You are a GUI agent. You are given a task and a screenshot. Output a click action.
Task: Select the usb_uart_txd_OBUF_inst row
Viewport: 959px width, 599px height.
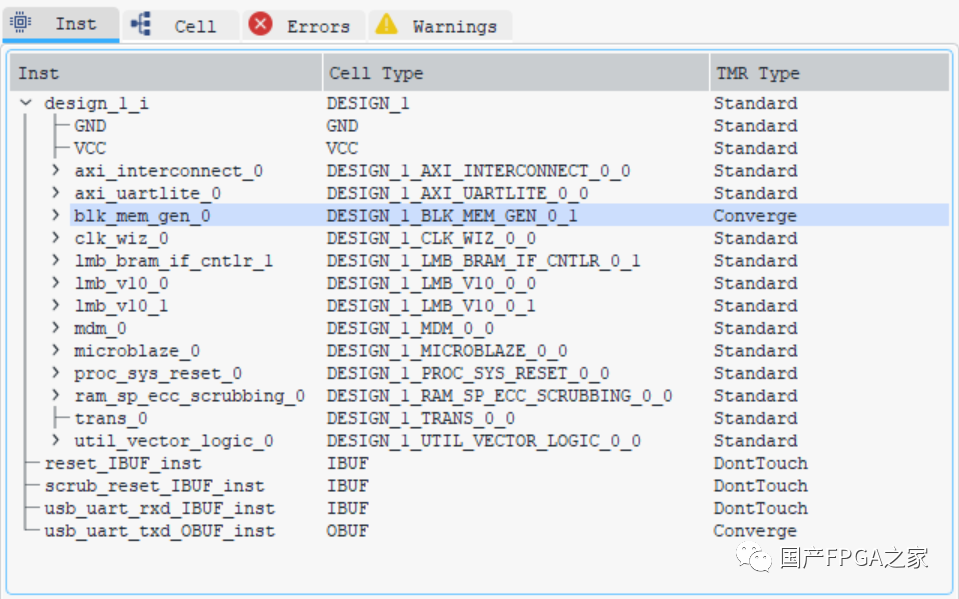coord(159,531)
